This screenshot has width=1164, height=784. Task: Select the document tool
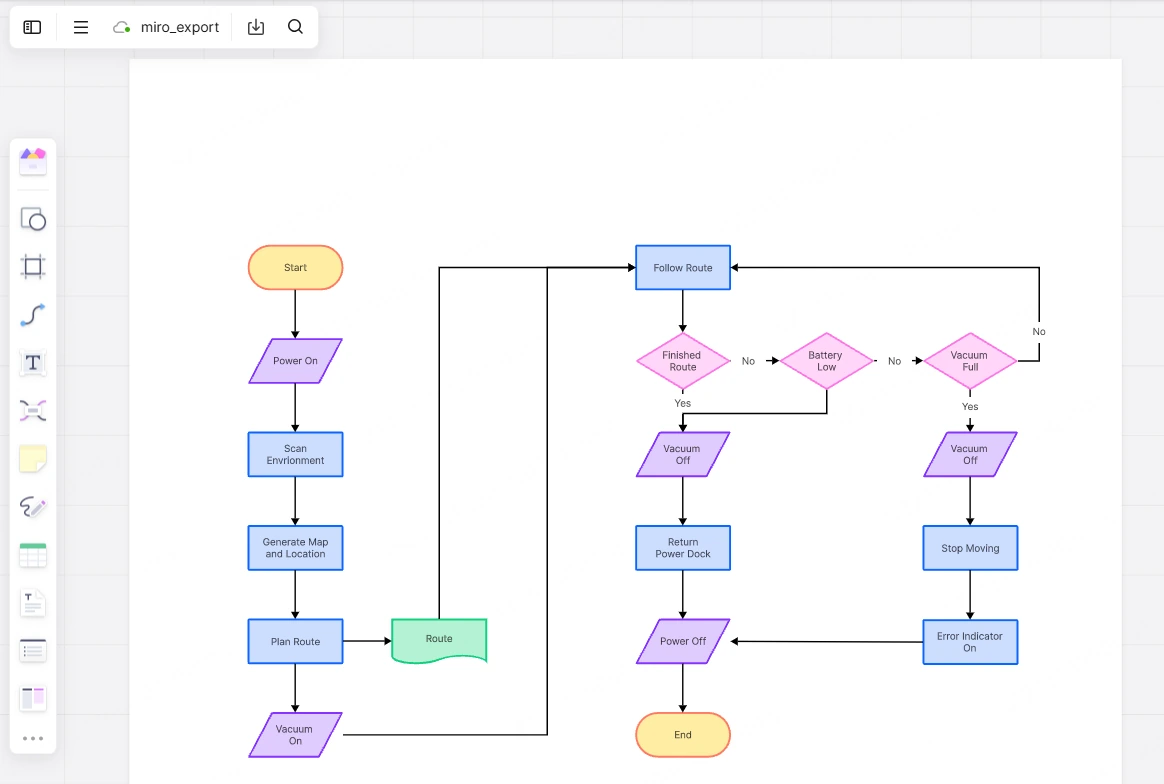tap(33, 603)
